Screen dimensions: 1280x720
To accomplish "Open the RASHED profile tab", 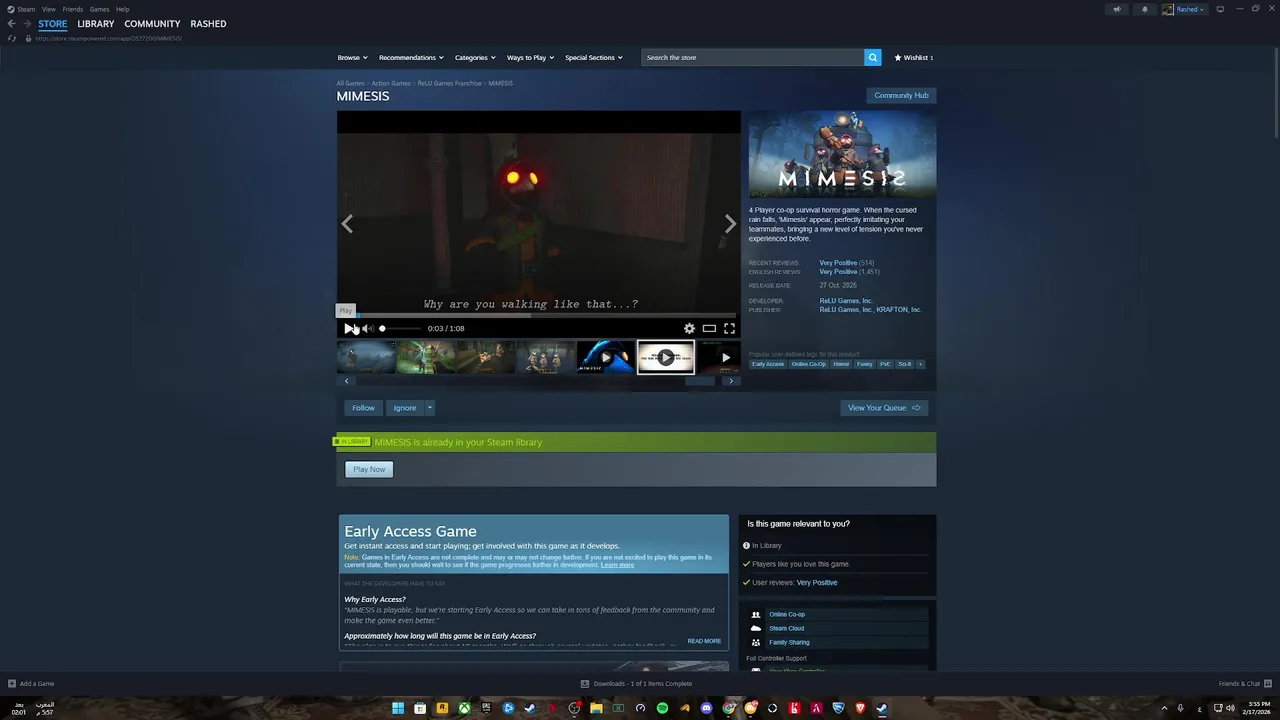I will 208,24.
